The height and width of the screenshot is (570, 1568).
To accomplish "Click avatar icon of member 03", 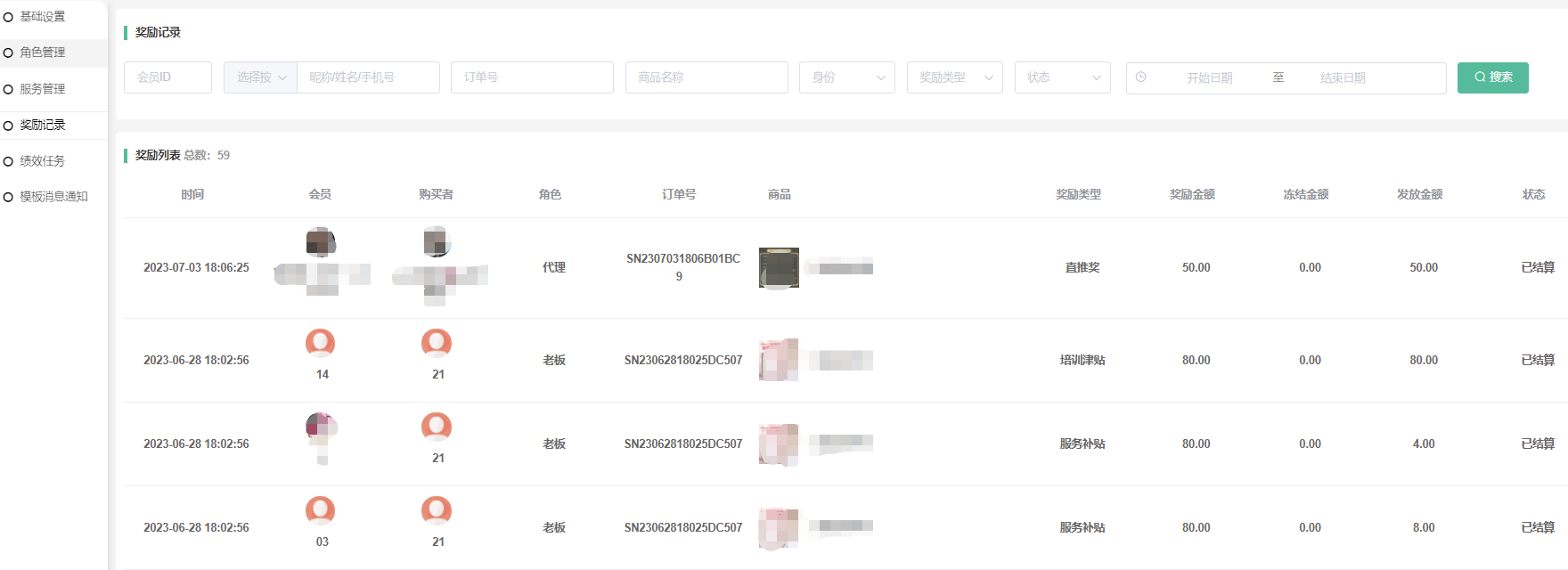I will click(x=321, y=510).
